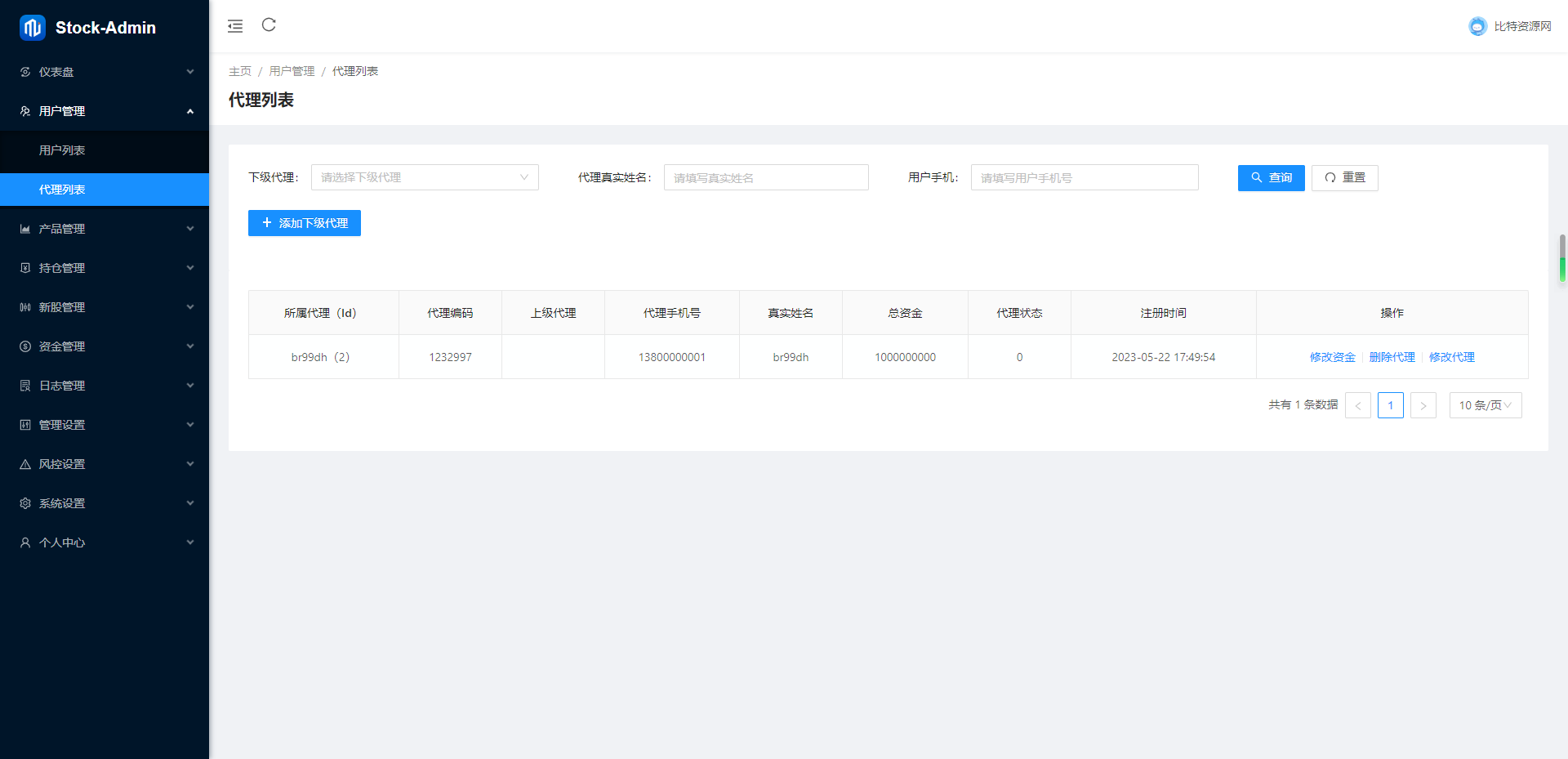Open the 请选择下级代理 dropdown

[x=425, y=177]
